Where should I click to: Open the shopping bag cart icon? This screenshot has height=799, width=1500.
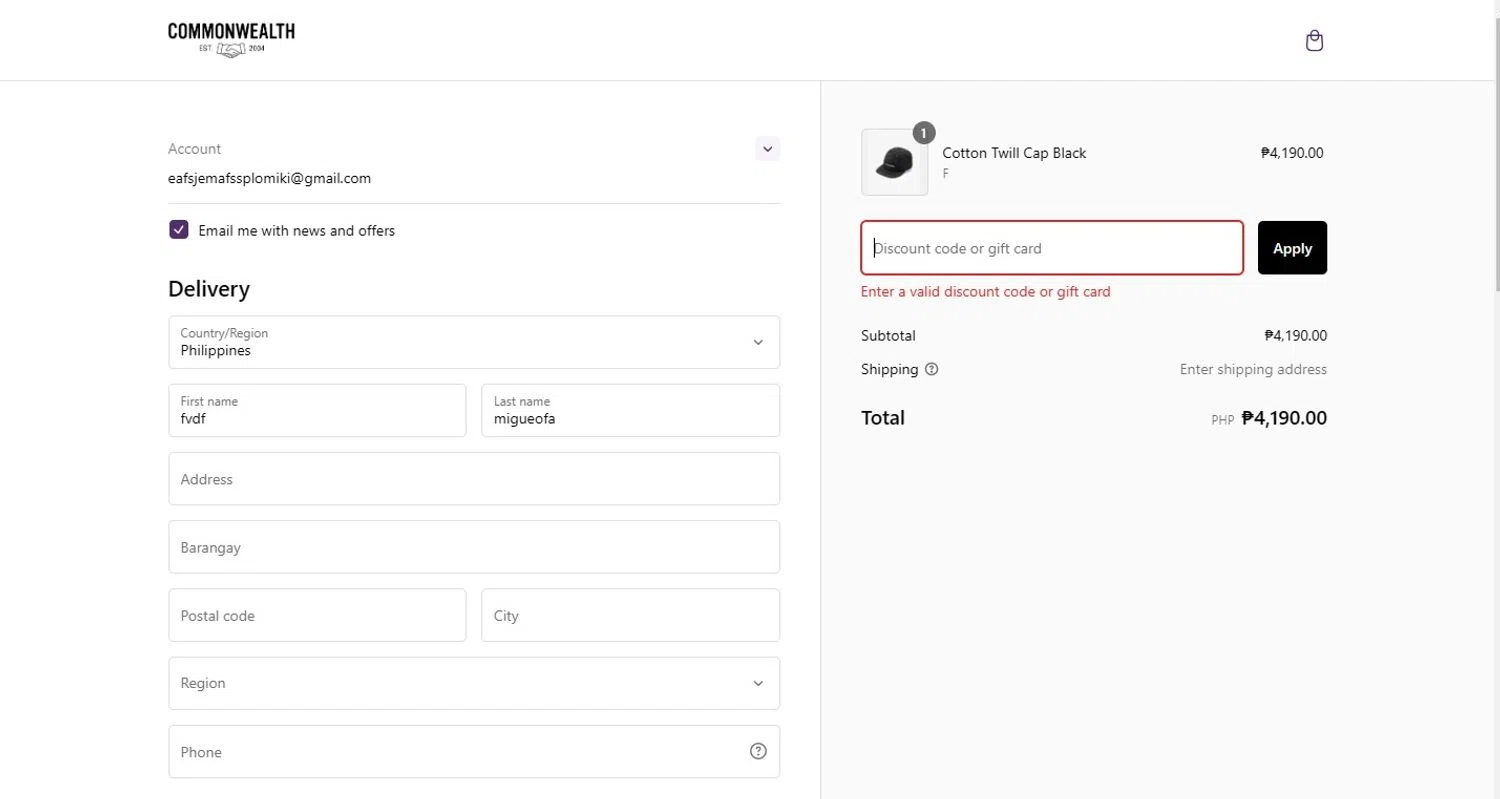pos(1314,41)
